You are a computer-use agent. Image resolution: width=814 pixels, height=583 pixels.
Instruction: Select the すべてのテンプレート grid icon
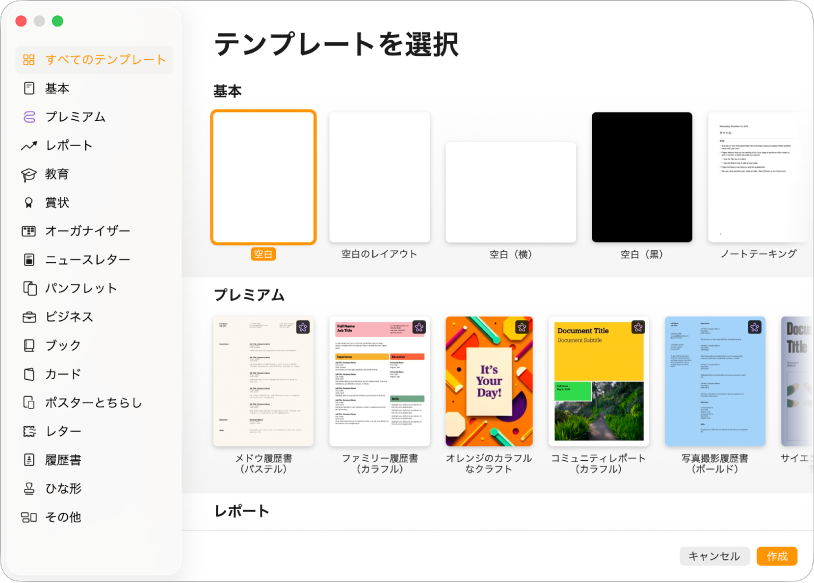(x=30, y=60)
